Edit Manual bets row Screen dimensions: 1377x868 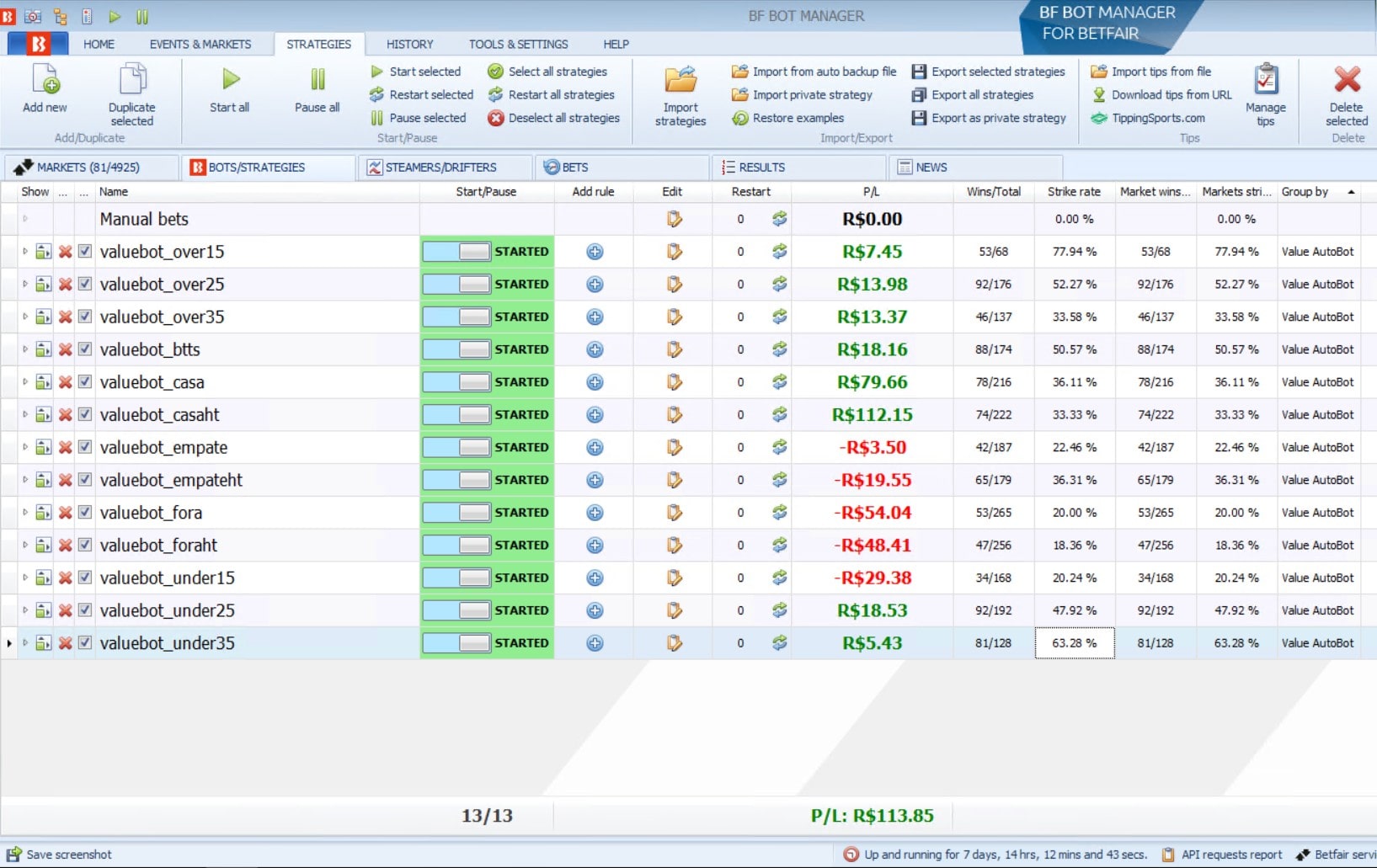tap(674, 219)
